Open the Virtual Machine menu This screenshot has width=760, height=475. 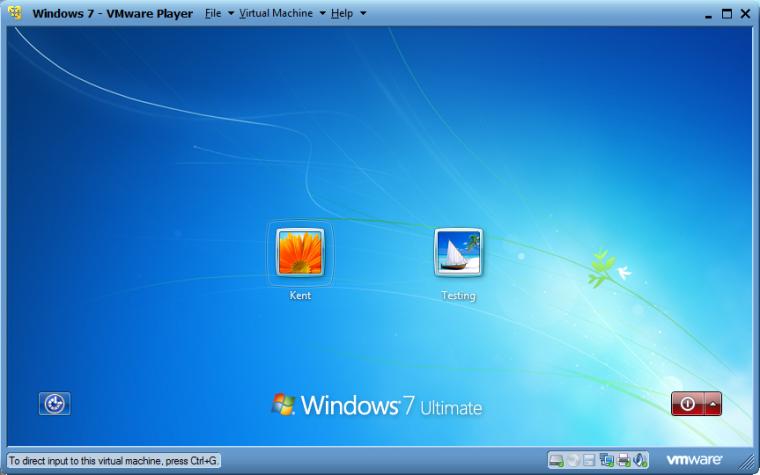pos(276,13)
